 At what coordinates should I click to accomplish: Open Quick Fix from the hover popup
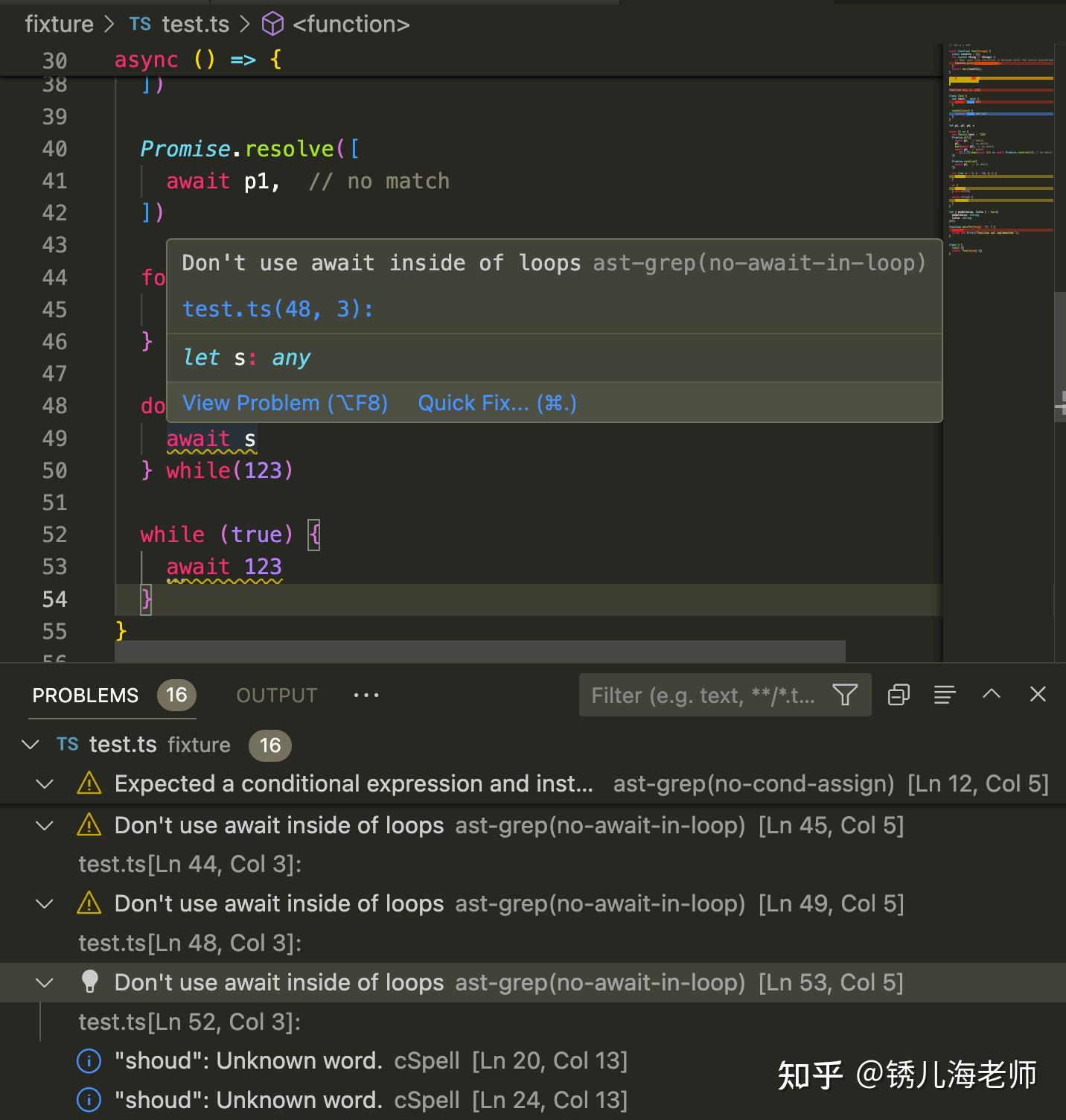tap(496, 402)
